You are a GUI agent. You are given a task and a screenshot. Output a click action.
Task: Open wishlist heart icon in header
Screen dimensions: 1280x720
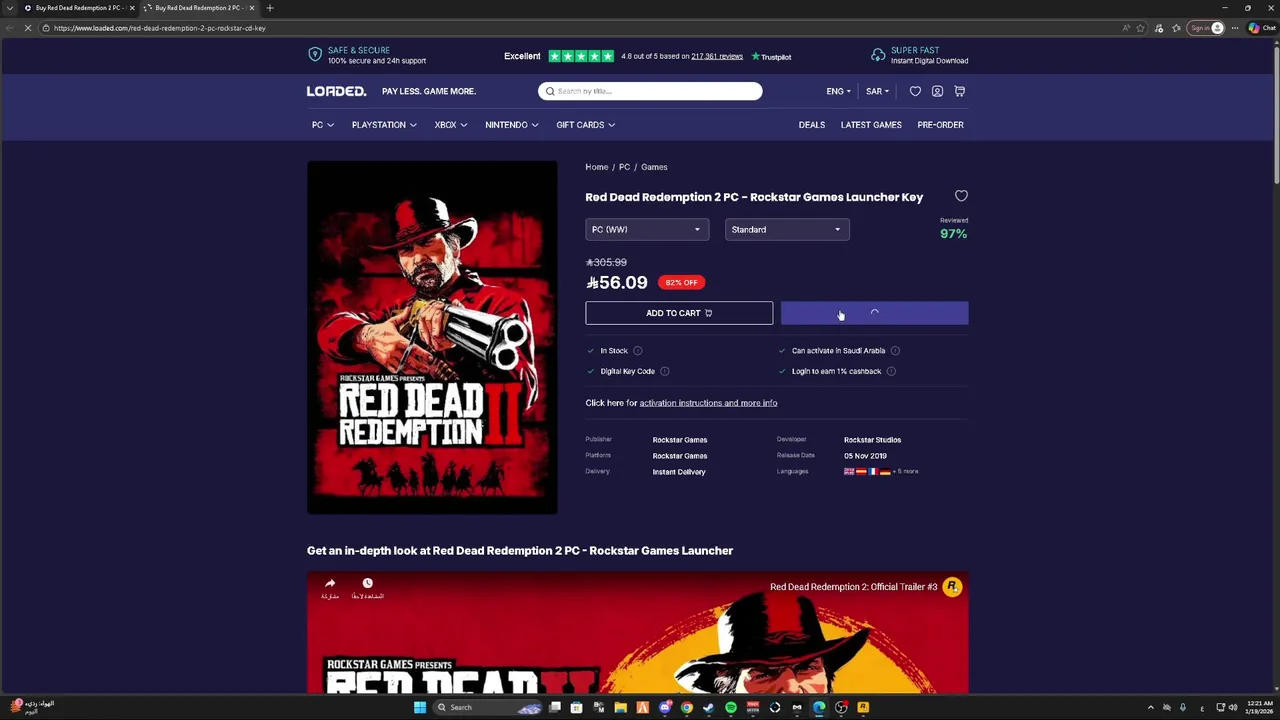tap(915, 91)
